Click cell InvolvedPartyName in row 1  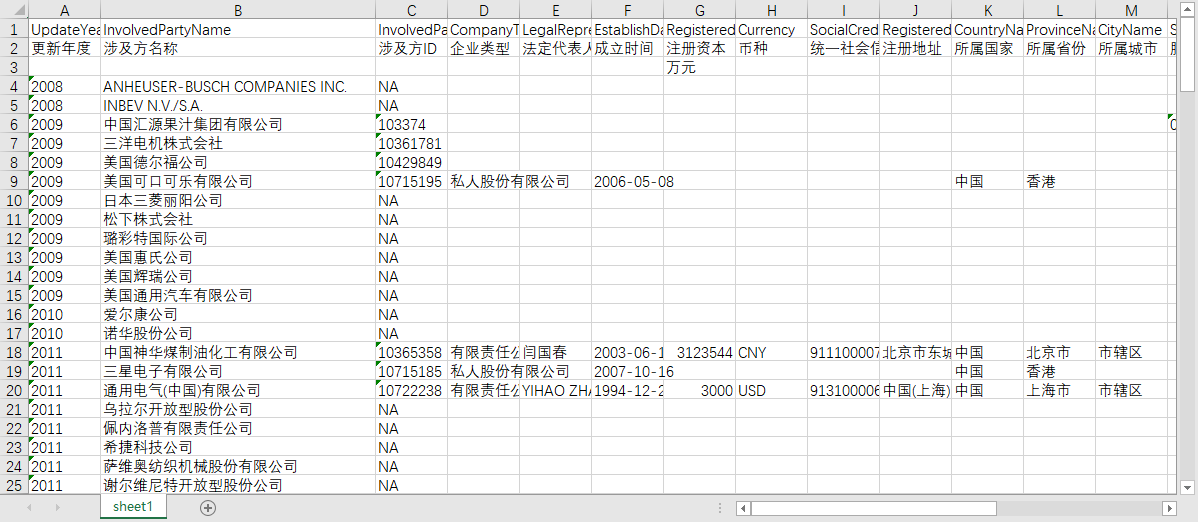tap(238, 29)
